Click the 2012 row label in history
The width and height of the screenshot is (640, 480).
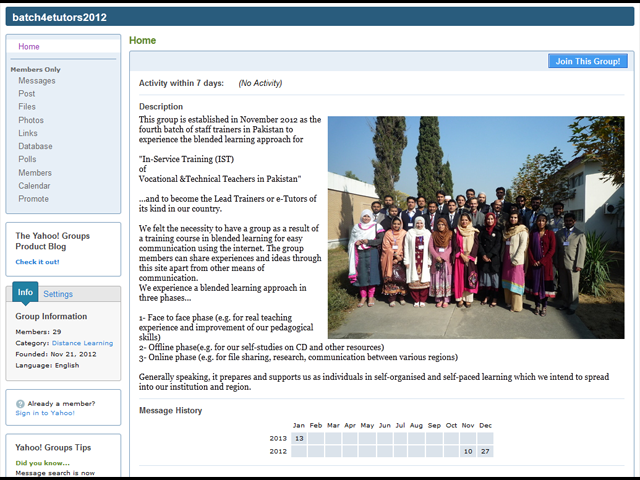(x=278, y=451)
